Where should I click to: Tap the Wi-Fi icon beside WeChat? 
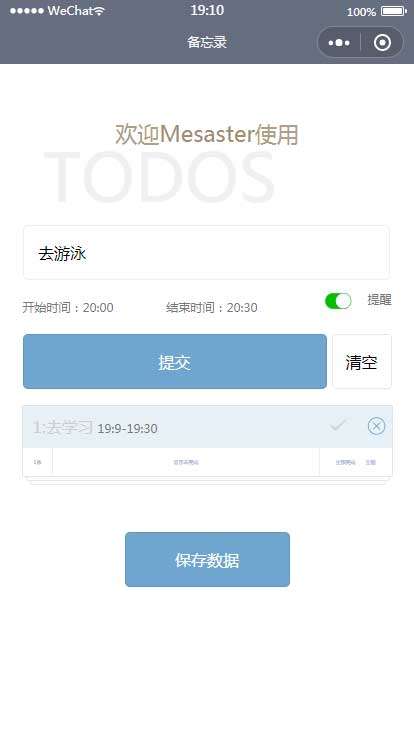(99, 11)
